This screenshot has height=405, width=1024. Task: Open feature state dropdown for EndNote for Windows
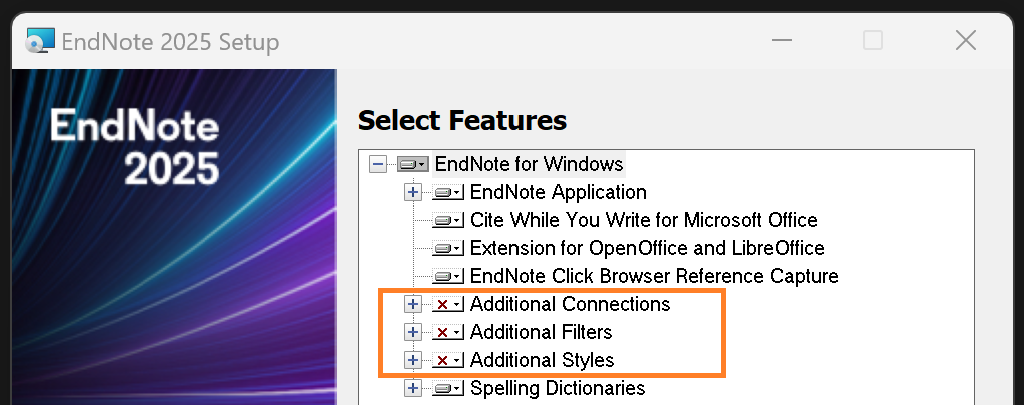(412, 164)
